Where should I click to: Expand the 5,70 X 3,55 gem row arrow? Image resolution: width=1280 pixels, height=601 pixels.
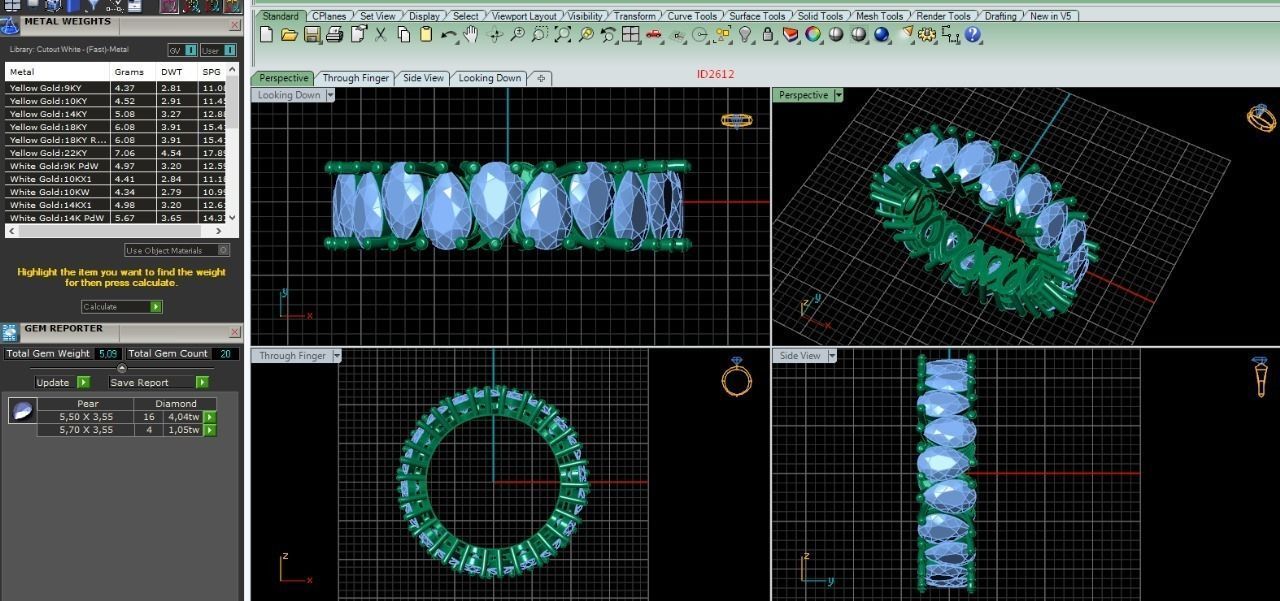click(x=210, y=430)
